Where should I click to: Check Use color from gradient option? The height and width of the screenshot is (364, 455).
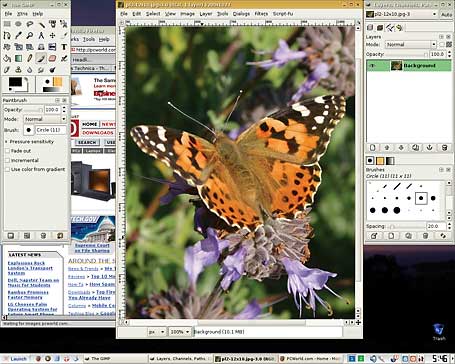click(x=7, y=169)
